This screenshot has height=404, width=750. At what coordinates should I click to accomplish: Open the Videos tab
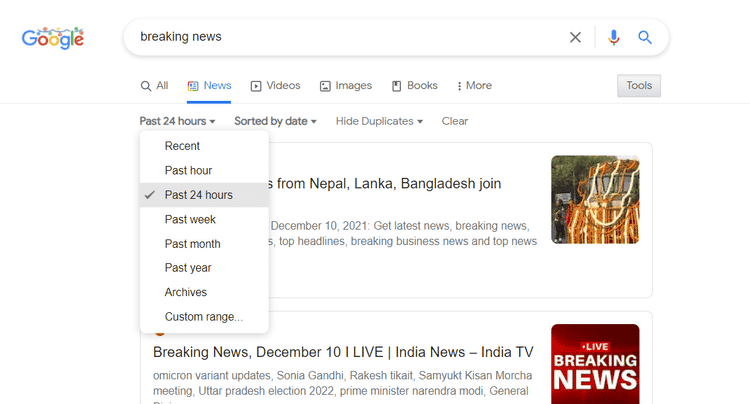[275, 86]
